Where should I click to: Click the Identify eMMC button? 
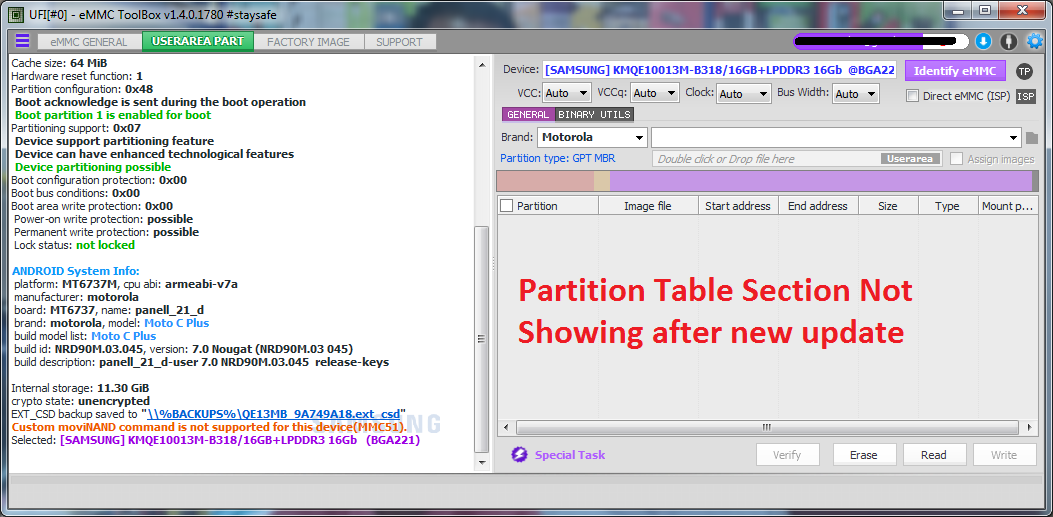tap(954, 70)
